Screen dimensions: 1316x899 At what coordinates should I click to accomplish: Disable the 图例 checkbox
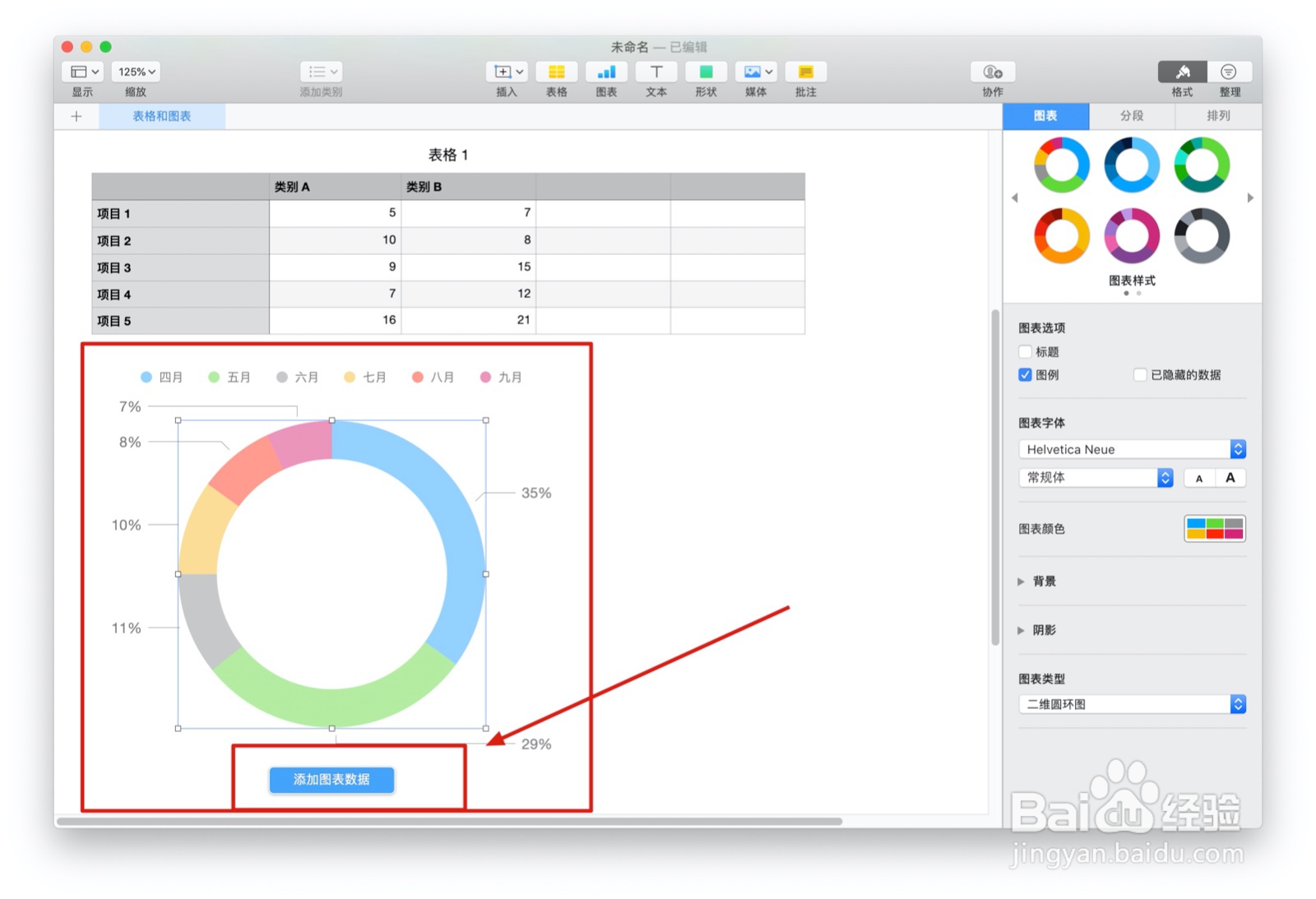pos(1025,374)
